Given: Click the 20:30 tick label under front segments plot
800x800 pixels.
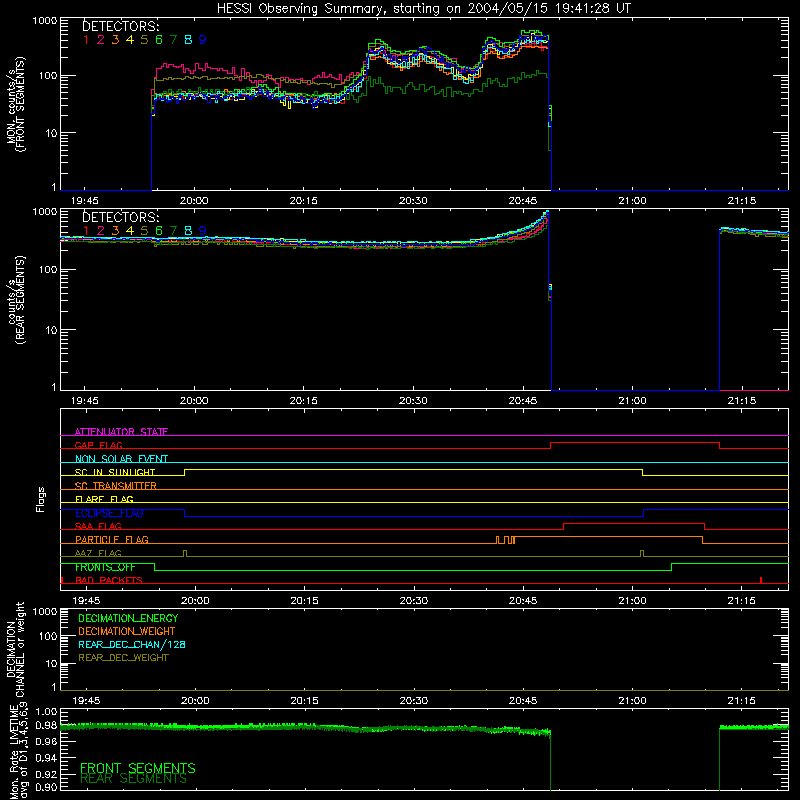Looking at the screenshot, I should point(413,201).
